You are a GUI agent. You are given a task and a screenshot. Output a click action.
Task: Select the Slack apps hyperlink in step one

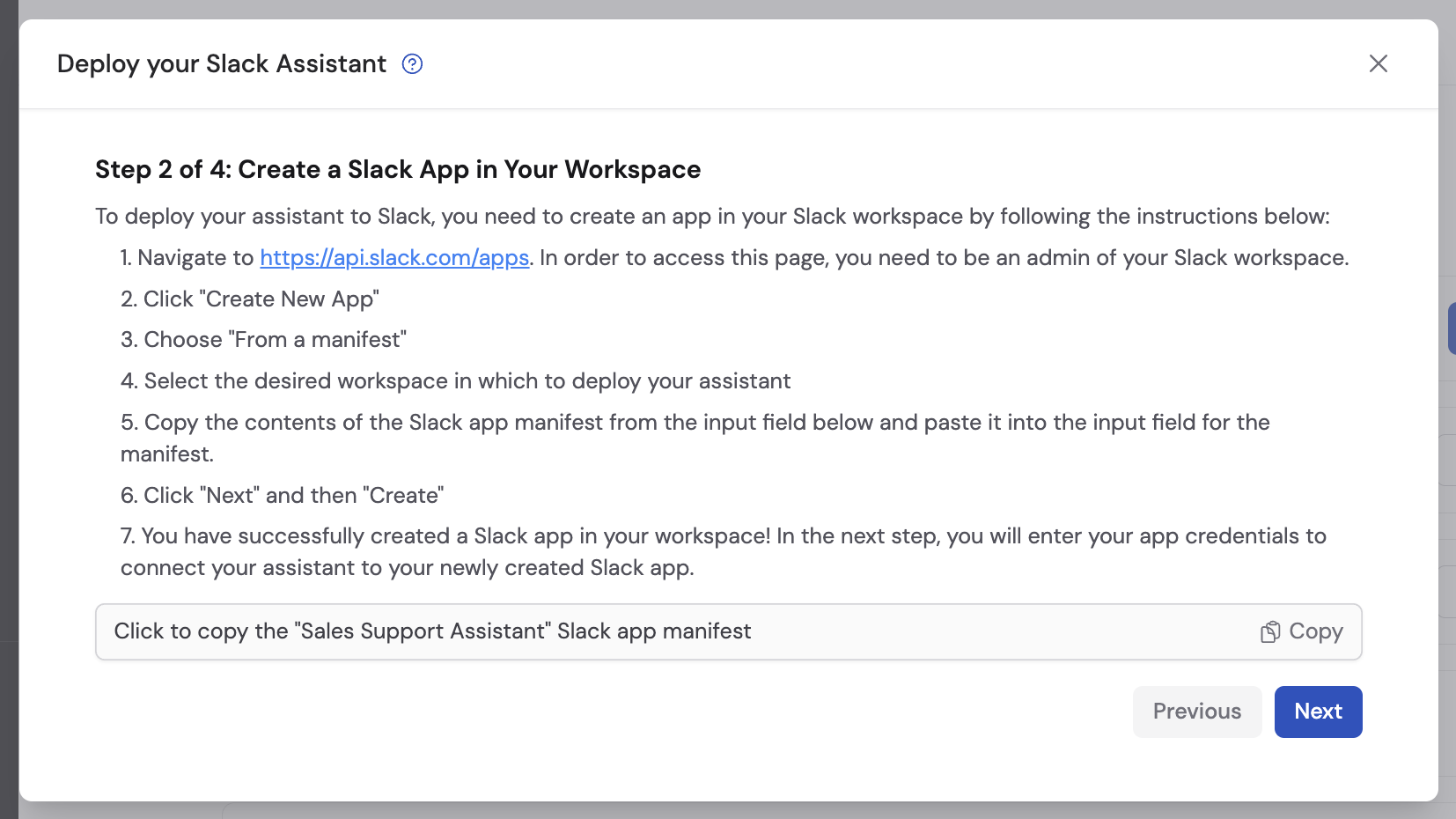[393, 257]
